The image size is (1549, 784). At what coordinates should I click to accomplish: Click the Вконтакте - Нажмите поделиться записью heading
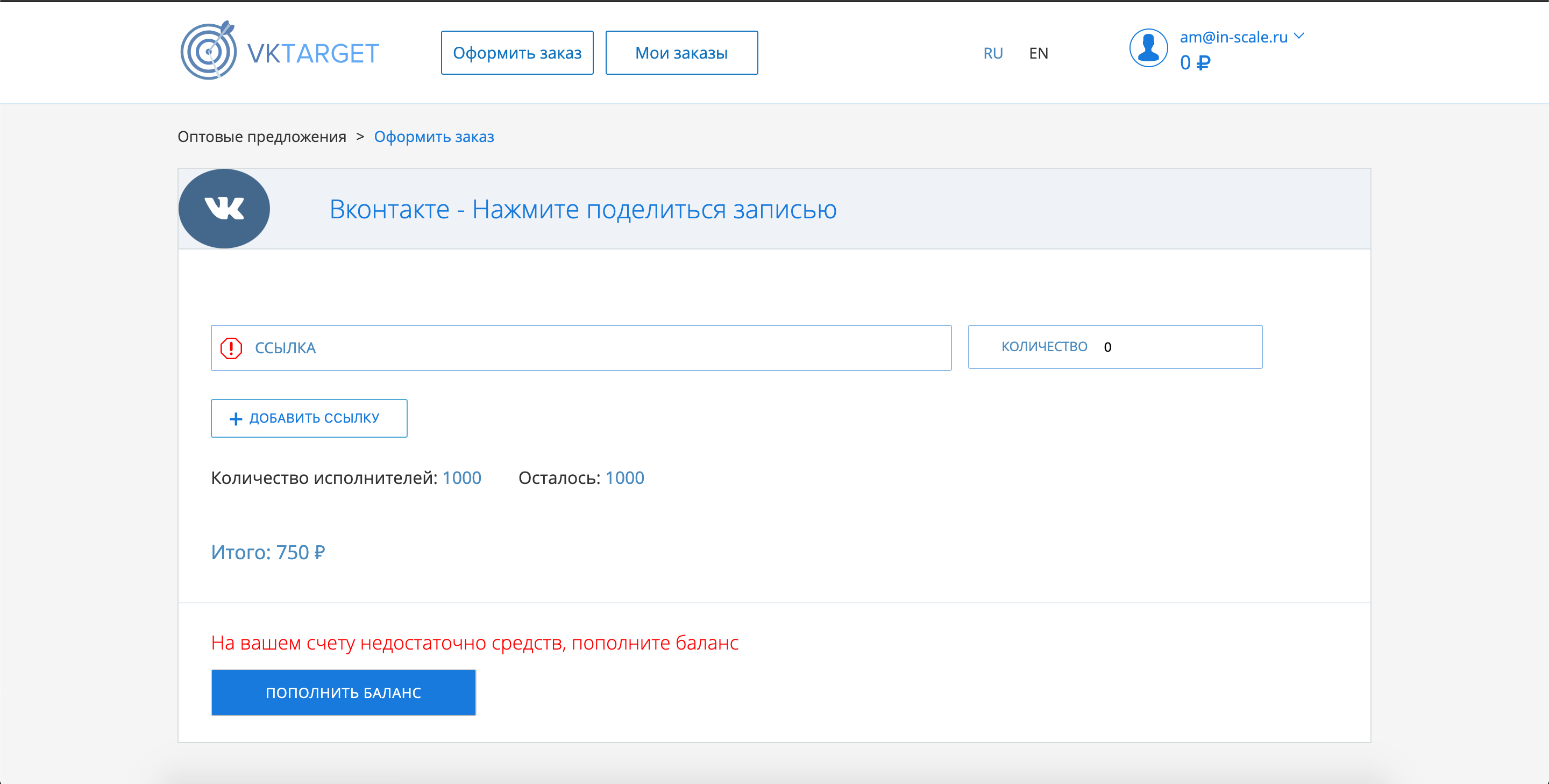582,209
